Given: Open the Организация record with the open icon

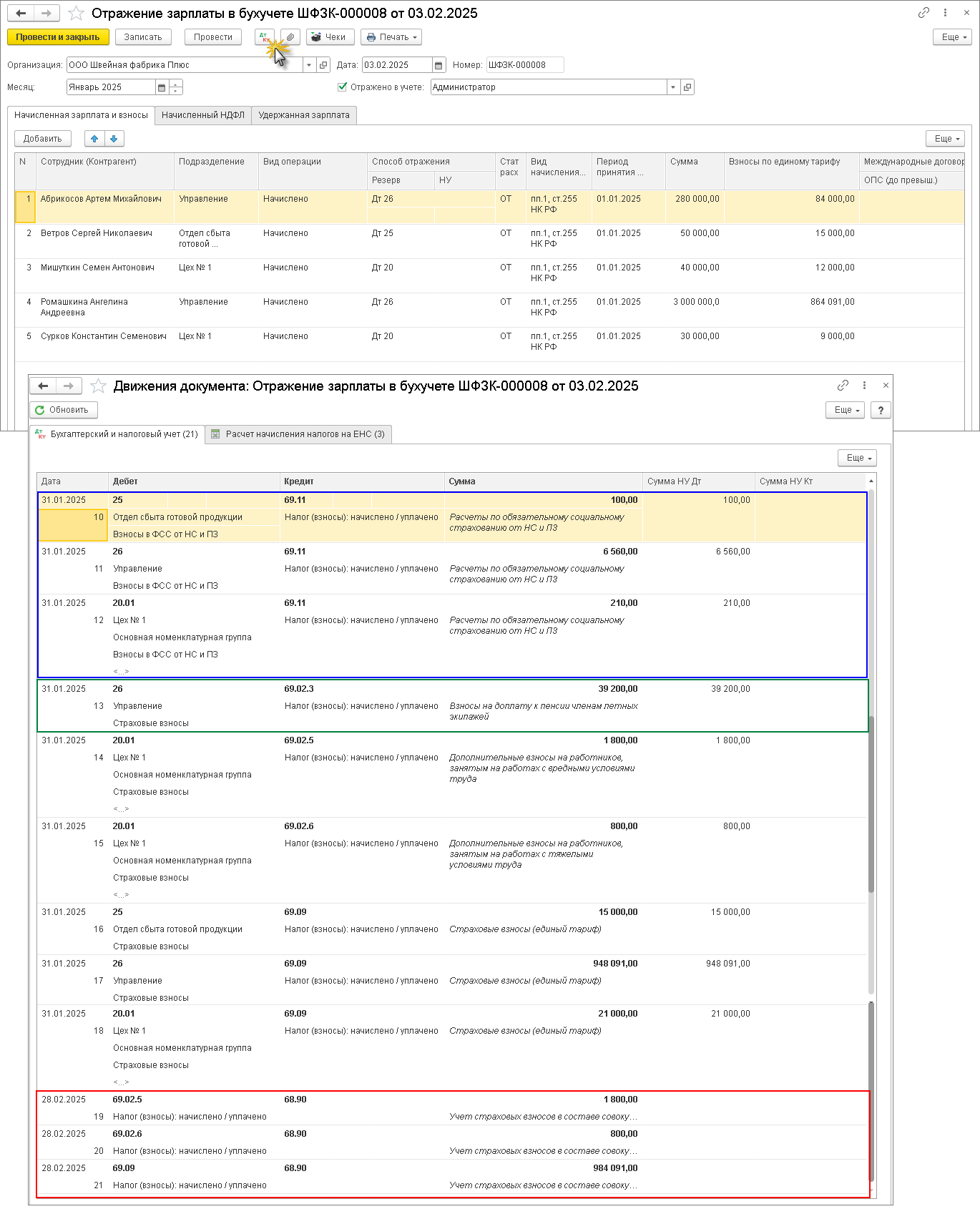Looking at the screenshot, I should 323,65.
